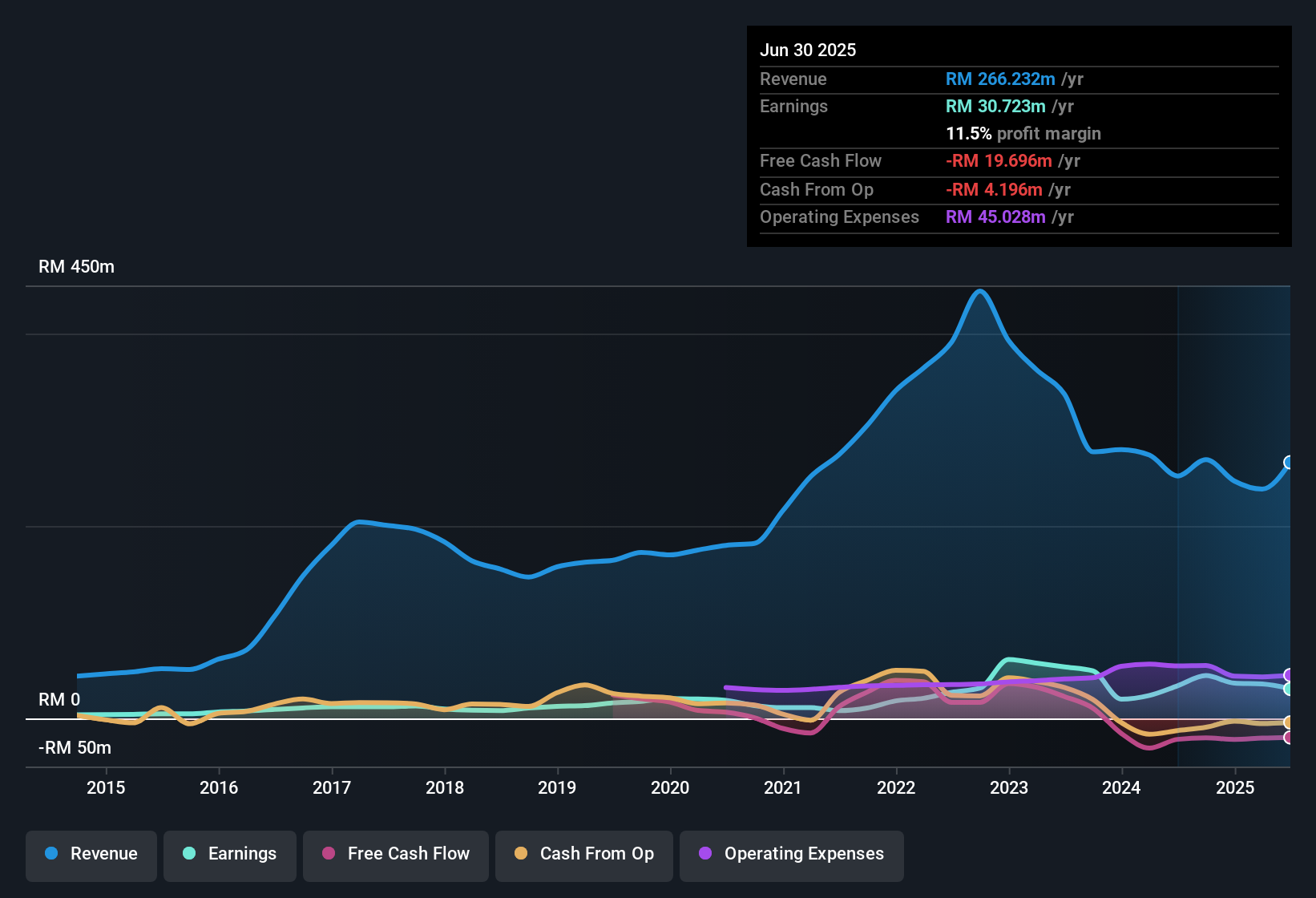
Task: Toggle the Revenue series visibility
Action: pyautogui.click(x=91, y=854)
